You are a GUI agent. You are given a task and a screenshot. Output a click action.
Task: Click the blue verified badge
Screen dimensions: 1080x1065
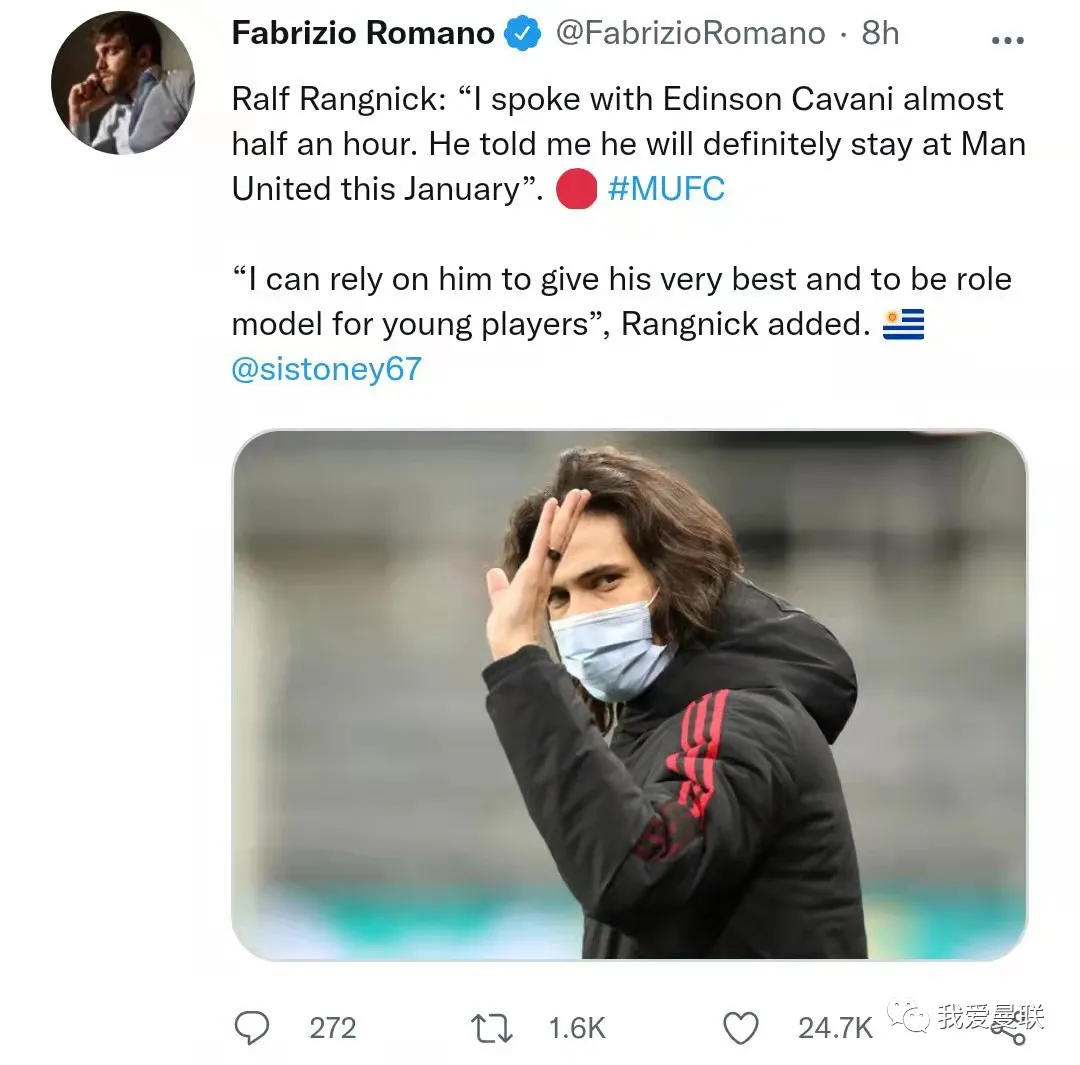[x=523, y=33]
